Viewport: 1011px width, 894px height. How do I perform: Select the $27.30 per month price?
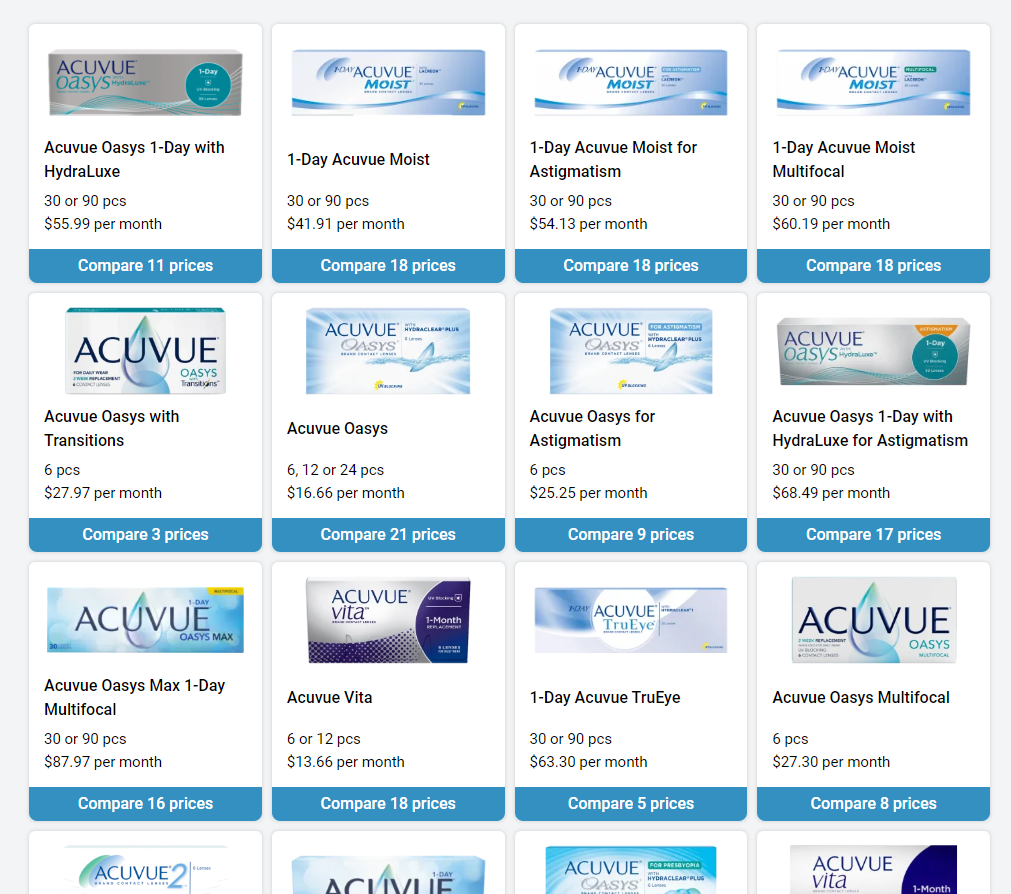coord(831,761)
